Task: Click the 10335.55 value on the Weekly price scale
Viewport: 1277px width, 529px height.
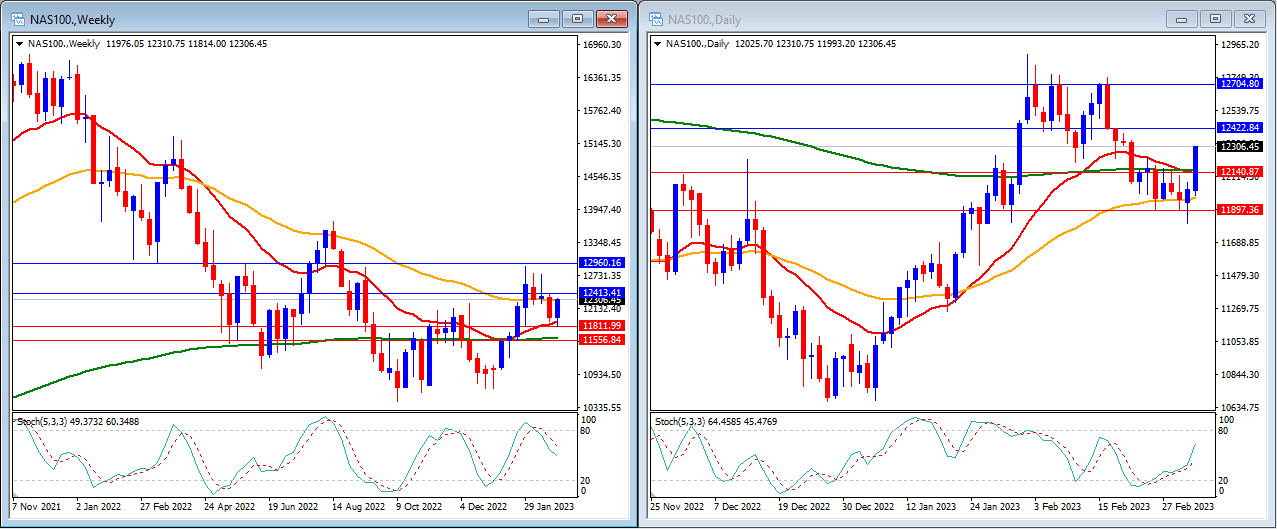Action: (602, 408)
